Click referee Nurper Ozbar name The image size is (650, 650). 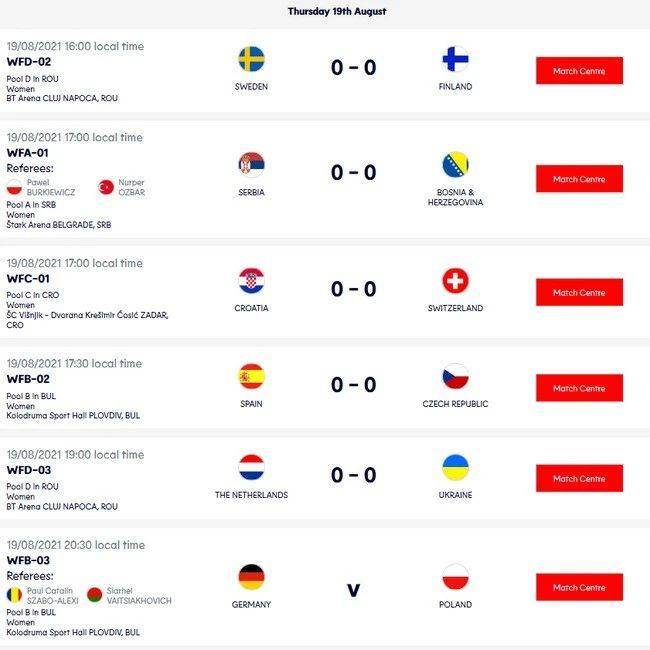(x=131, y=187)
